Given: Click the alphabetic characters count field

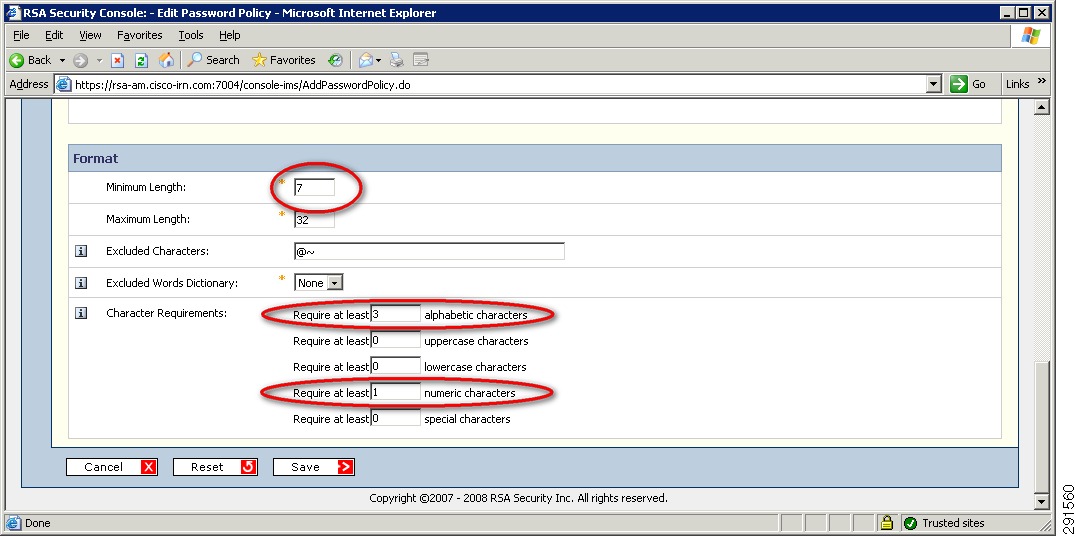Looking at the screenshot, I should pyautogui.click(x=396, y=315).
